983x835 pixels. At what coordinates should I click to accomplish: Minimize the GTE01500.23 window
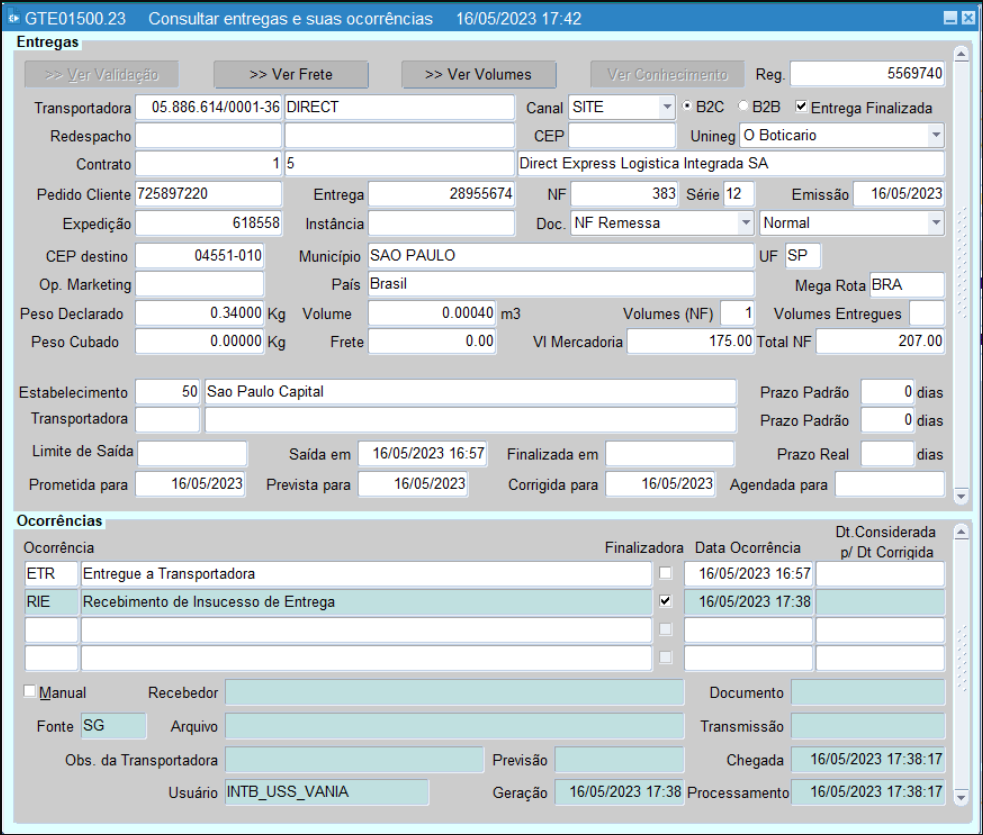[x=950, y=19]
